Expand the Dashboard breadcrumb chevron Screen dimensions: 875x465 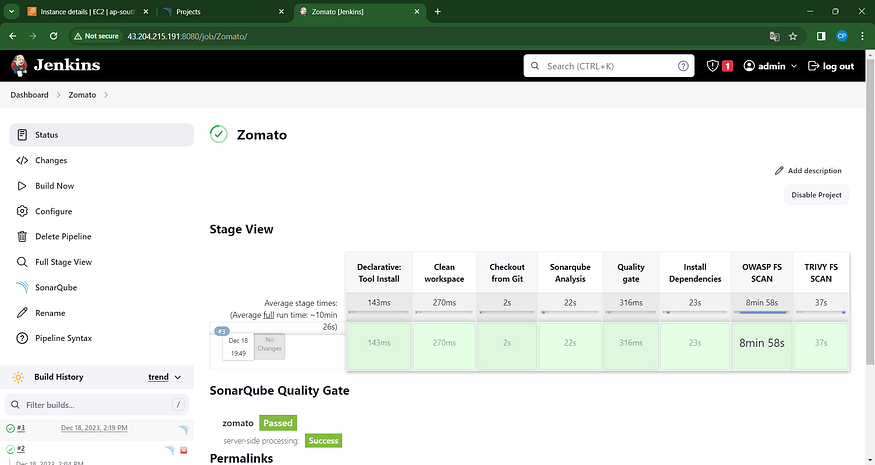59,95
